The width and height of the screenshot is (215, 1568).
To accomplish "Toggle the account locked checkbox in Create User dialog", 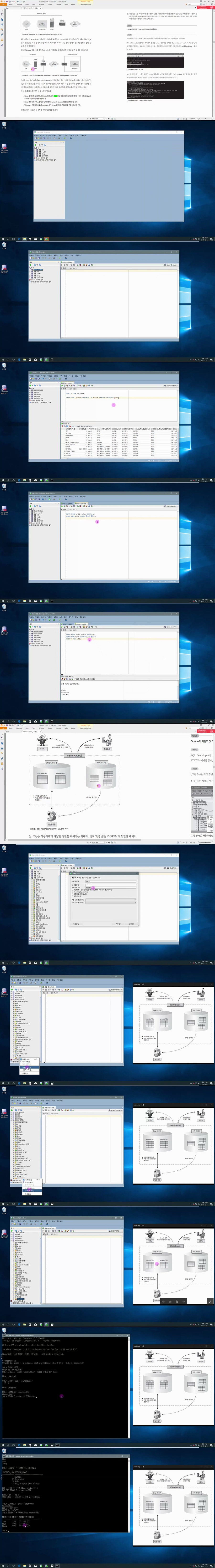I will coord(73,894).
